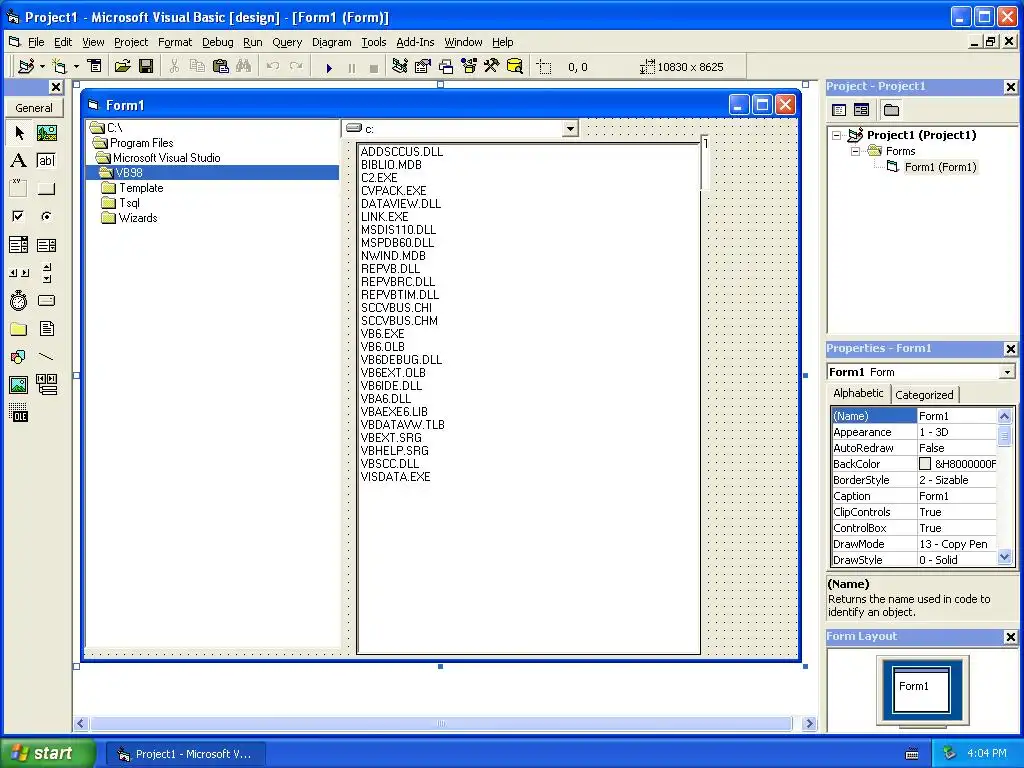The width and height of the screenshot is (1024, 768).
Task: Select the CheckBox tool in toolbox
Action: tap(19, 216)
